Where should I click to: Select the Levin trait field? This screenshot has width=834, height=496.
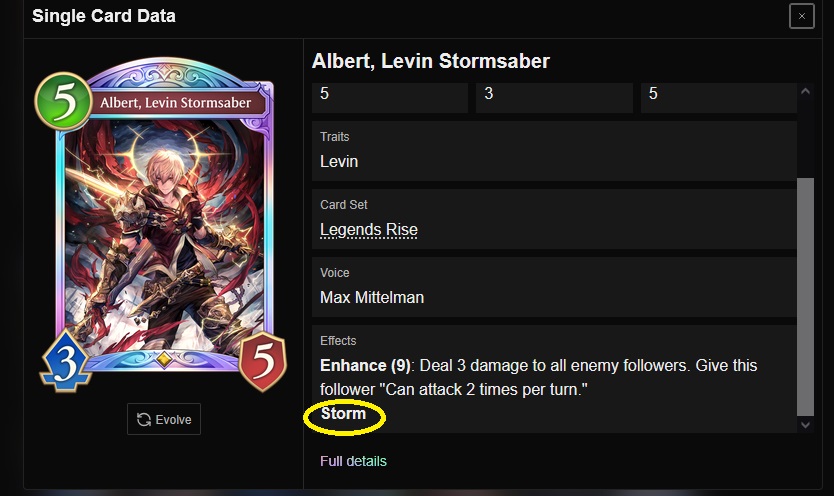pyautogui.click(x=554, y=151)
